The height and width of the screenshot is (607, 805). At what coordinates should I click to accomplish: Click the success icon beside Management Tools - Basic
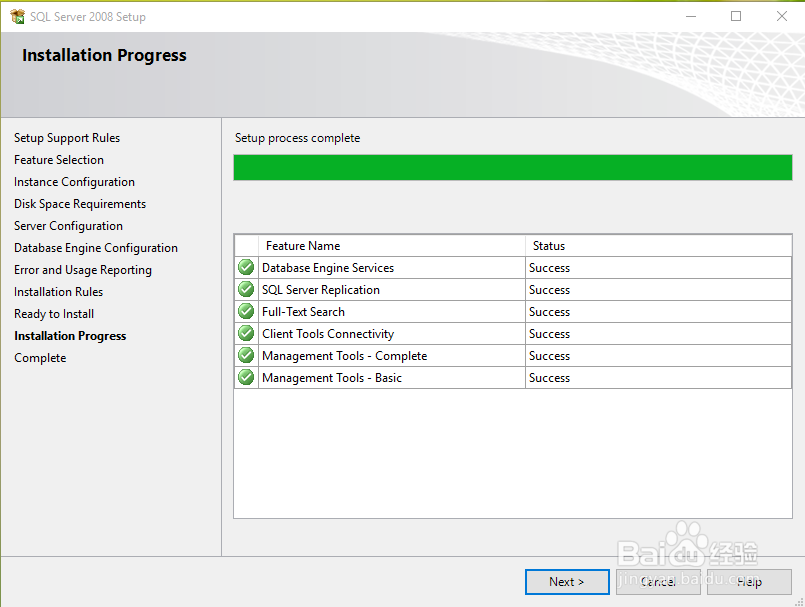[246, 377]
